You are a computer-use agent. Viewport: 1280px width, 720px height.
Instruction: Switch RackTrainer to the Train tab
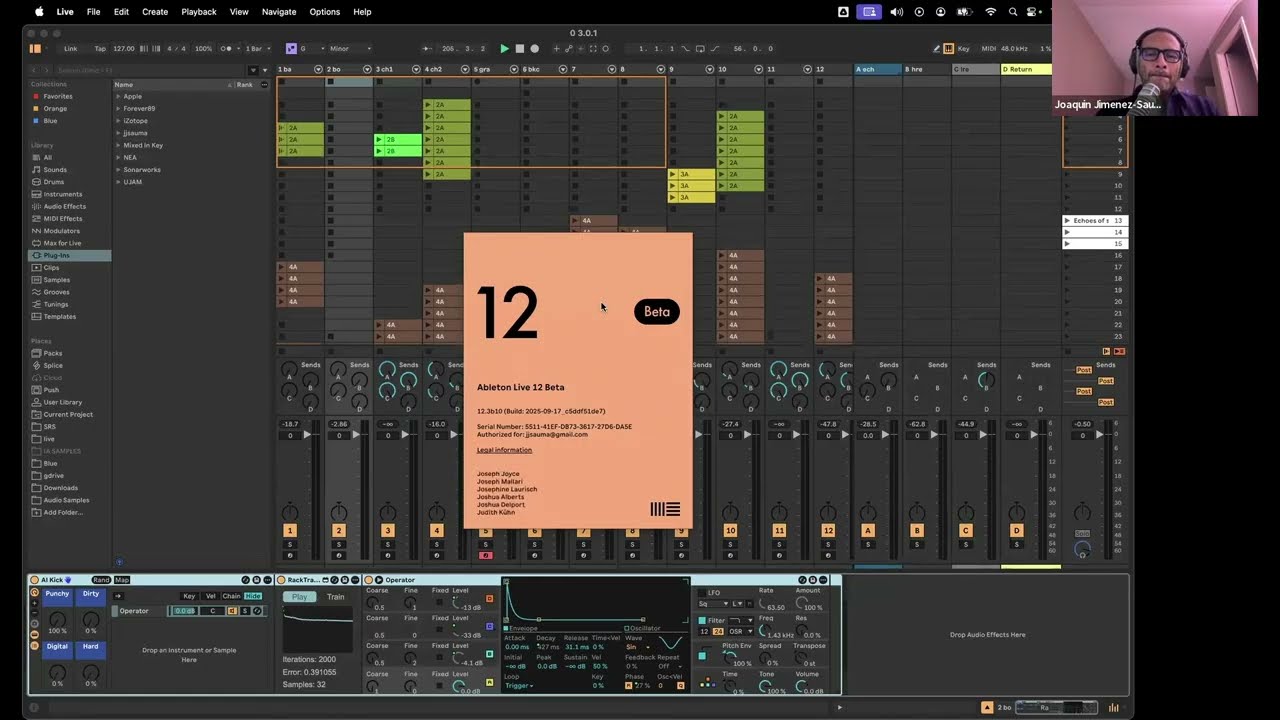pos(336,597)
